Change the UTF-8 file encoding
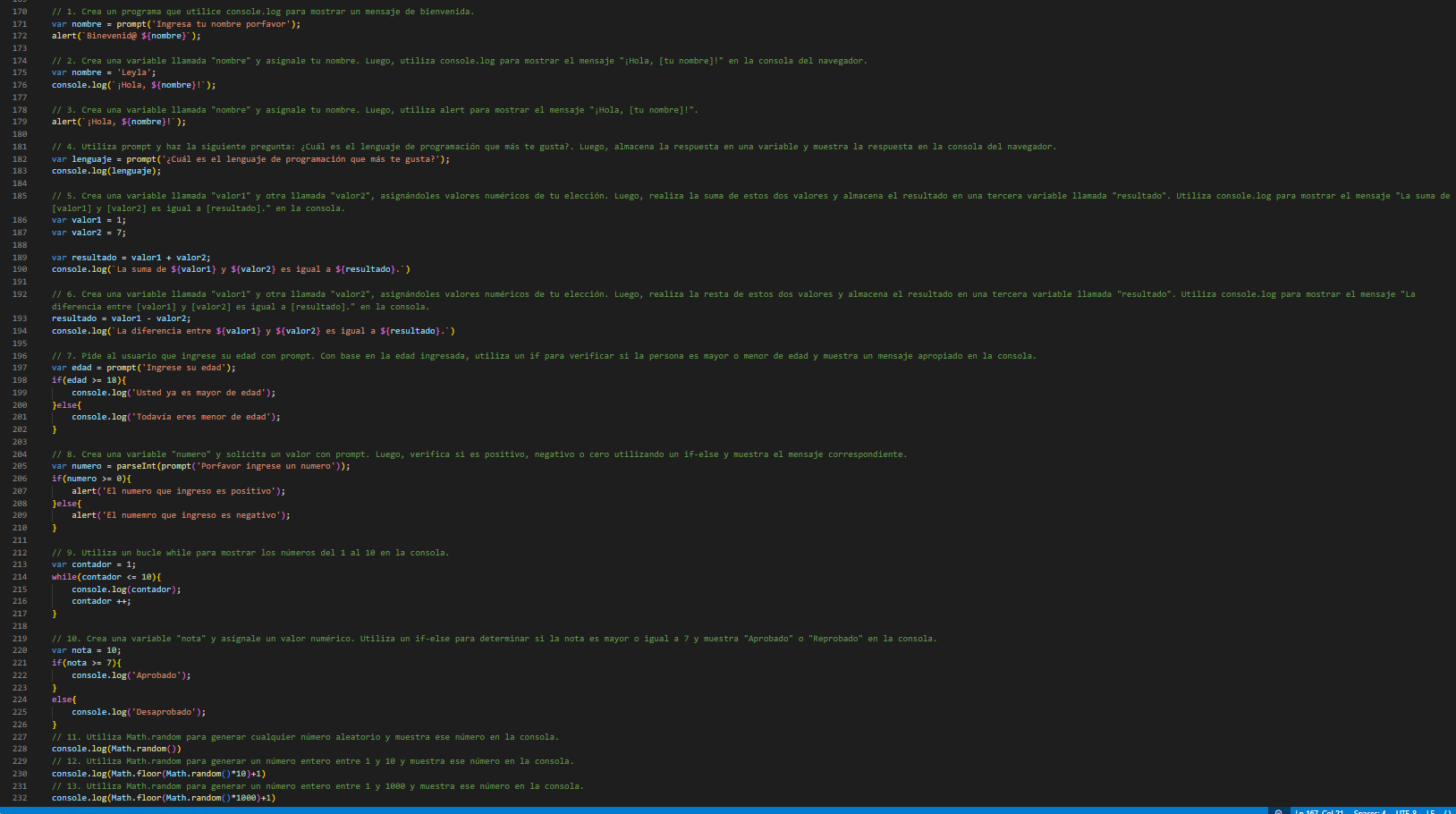1456x814 pixels. (x=1406, y=811)
